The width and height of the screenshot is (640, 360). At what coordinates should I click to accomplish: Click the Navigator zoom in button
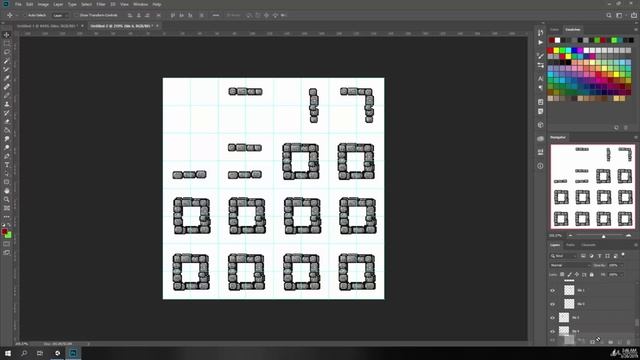628,236
